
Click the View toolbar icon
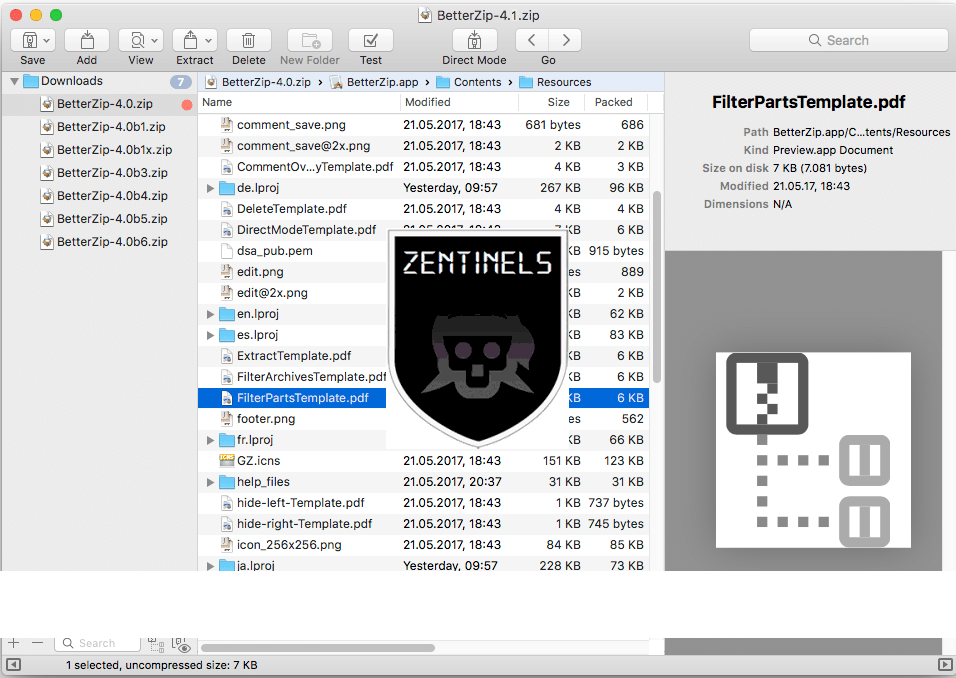(x=138, y=40)
